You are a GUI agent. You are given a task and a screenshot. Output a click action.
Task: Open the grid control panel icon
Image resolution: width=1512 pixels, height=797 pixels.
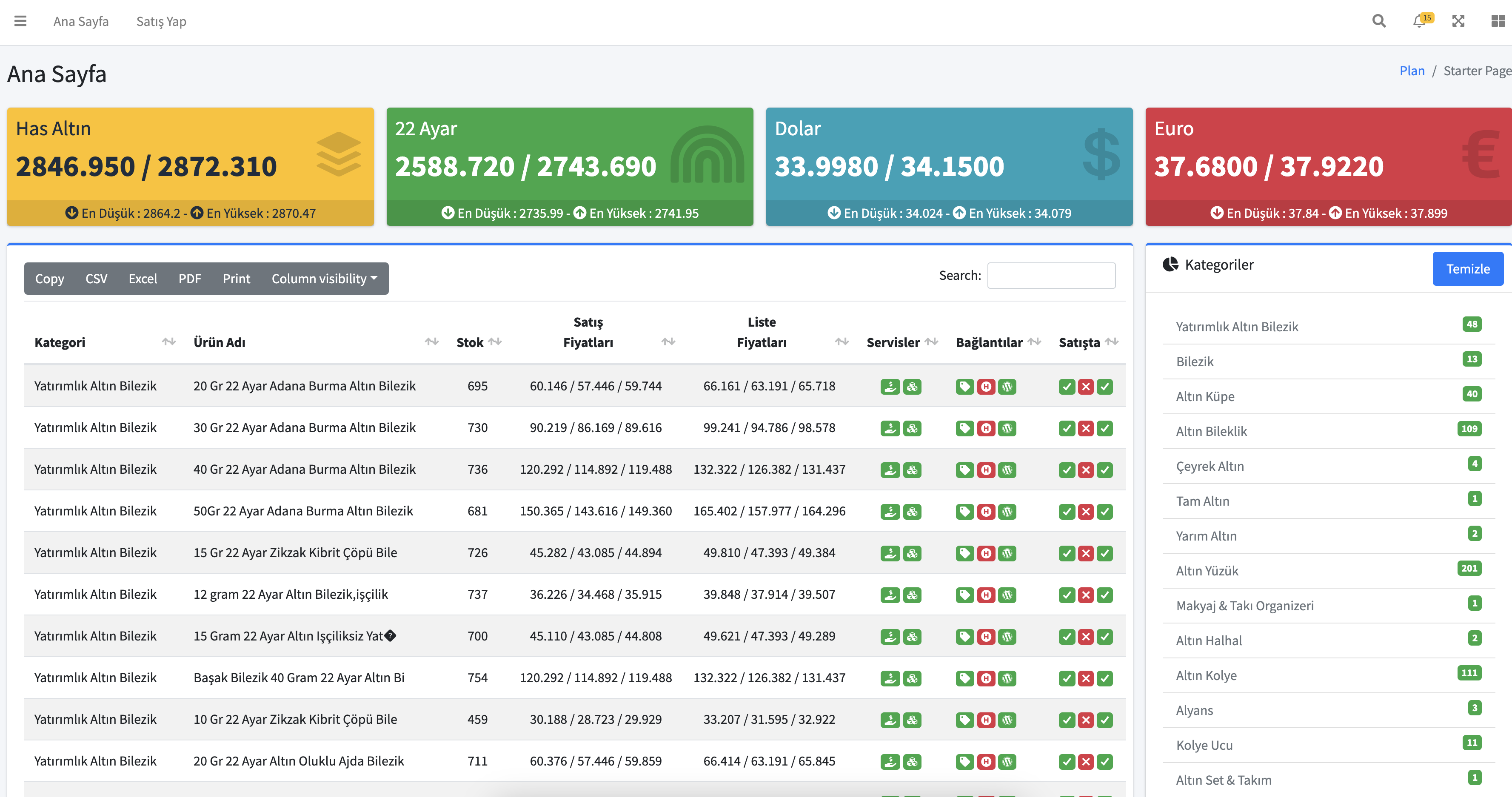coord(1498,21)
